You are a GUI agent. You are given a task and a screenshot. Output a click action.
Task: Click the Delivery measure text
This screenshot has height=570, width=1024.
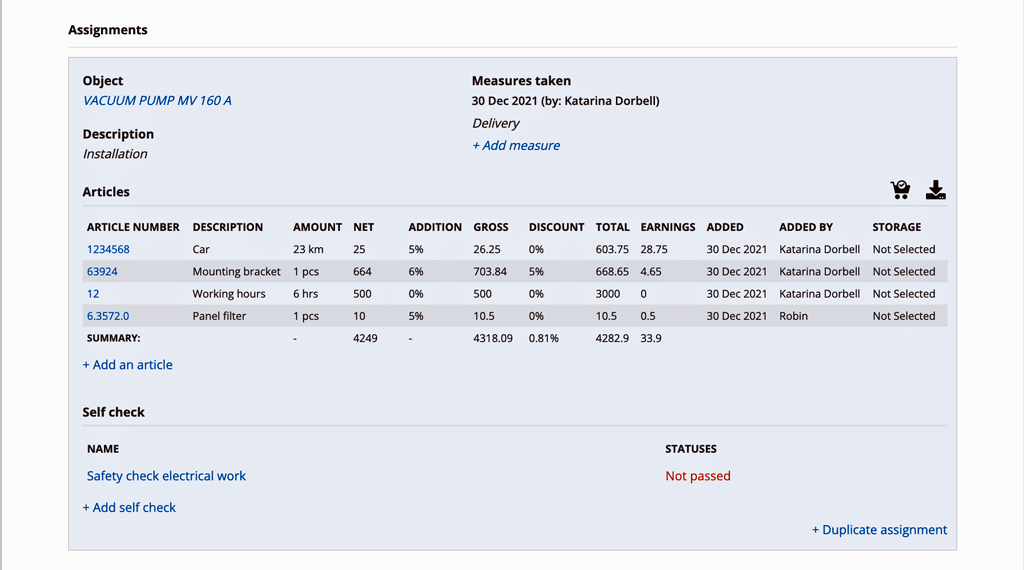496,123
